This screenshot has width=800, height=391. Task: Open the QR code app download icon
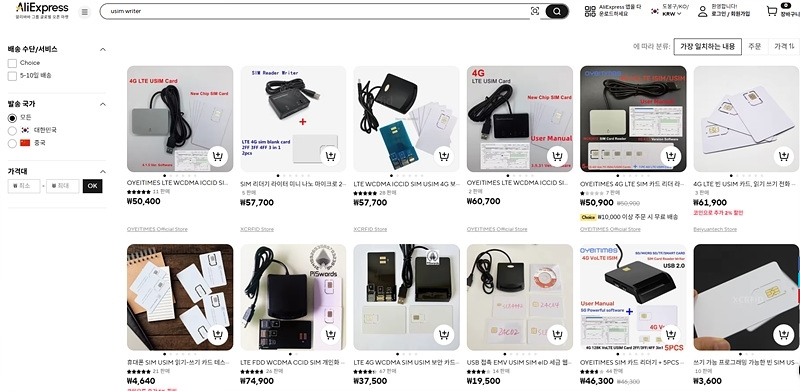click(590, 11)
